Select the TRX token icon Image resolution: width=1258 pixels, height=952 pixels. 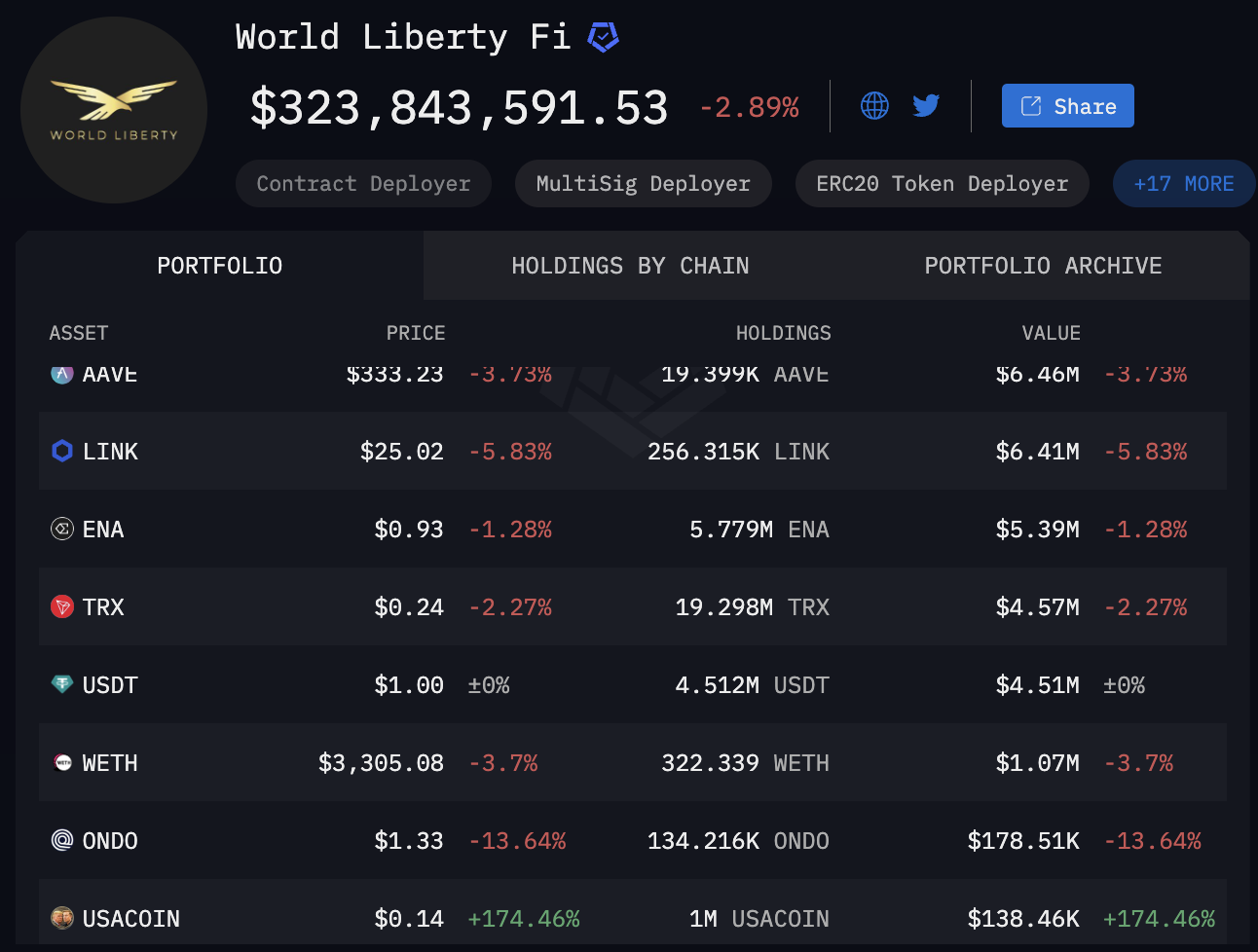(62, 606)
